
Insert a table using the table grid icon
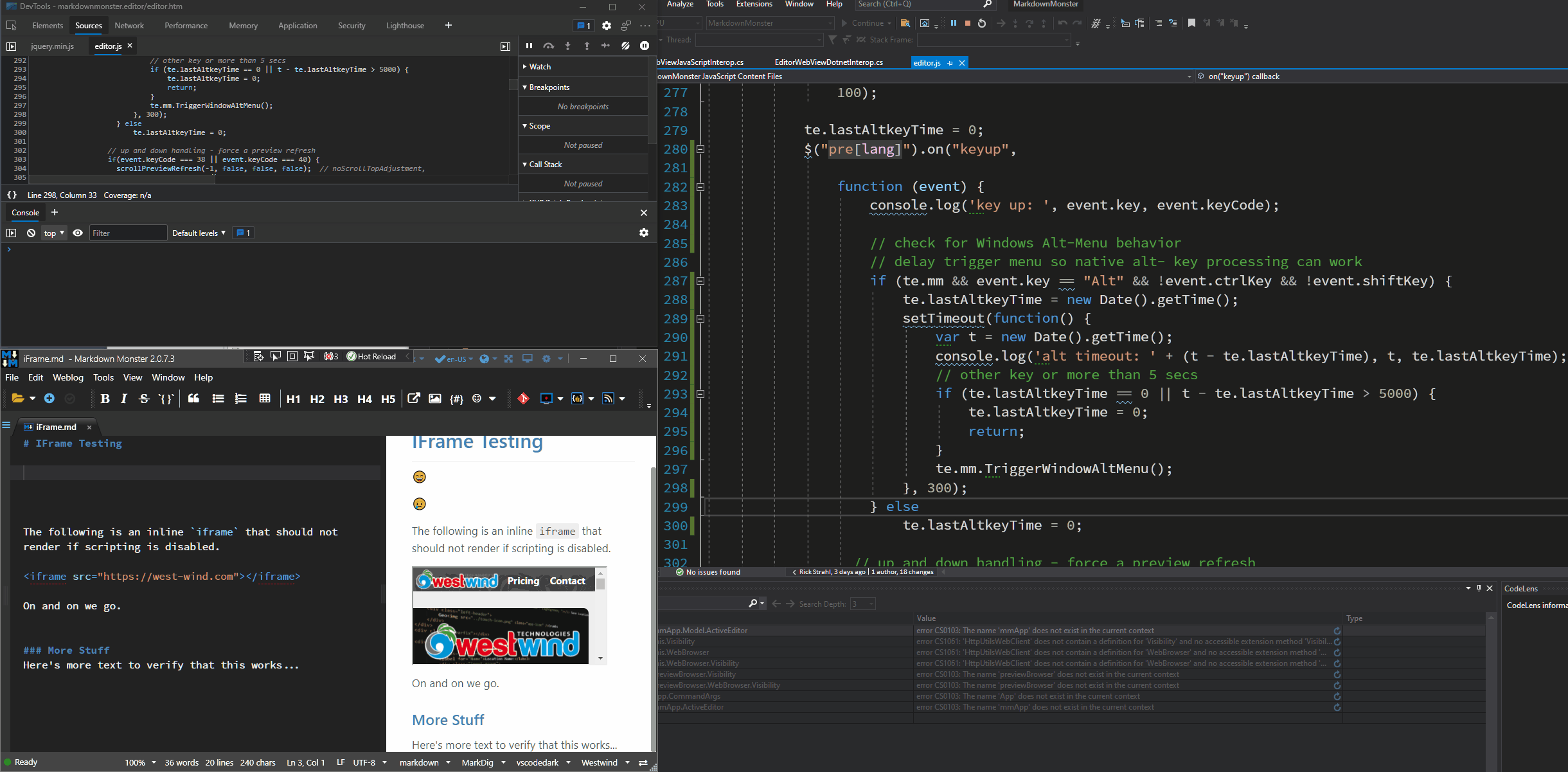point(265,399)
